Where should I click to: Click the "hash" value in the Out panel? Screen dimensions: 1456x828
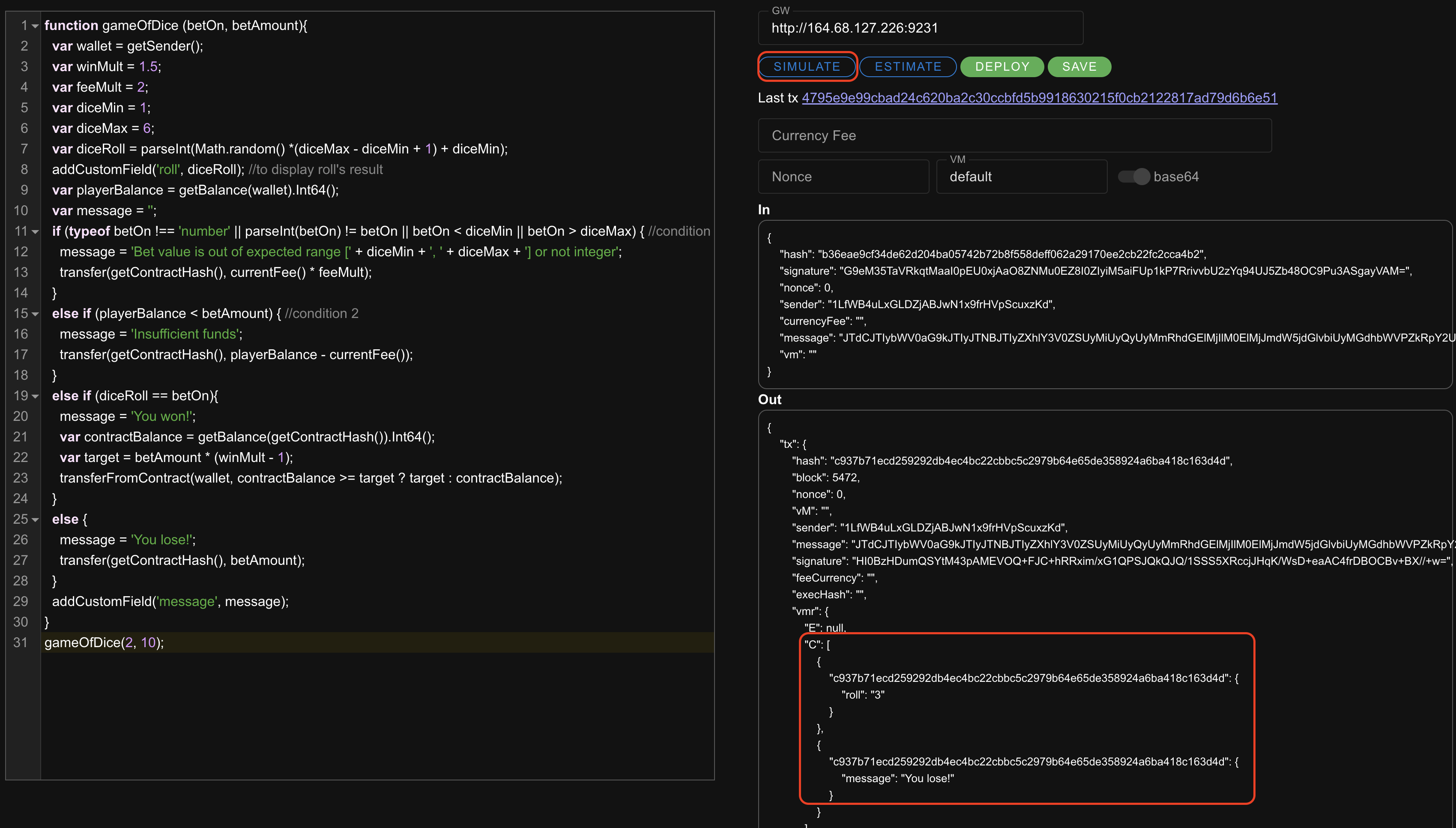[1031, 461]
